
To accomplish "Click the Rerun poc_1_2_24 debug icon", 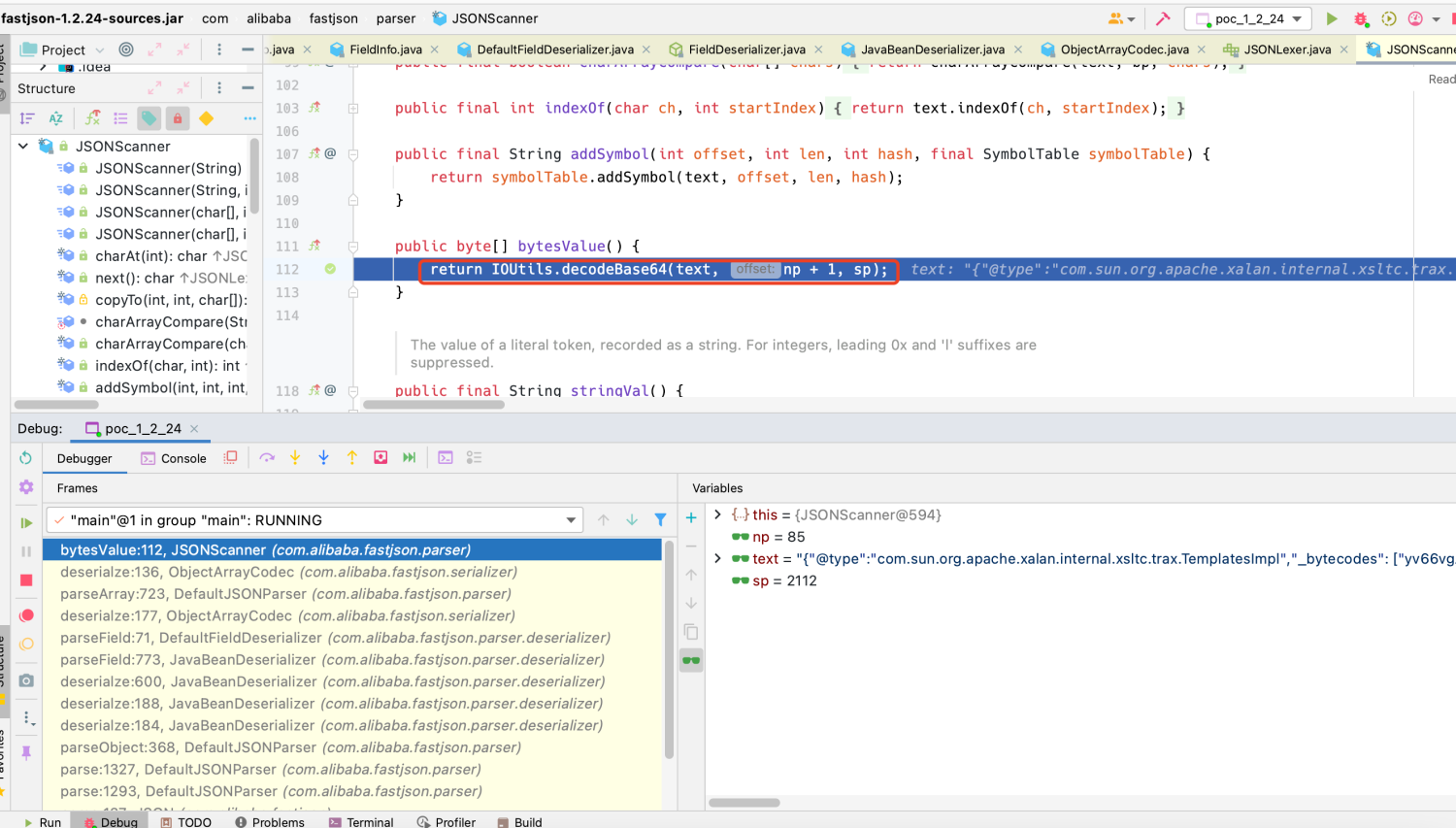I will [26, 458].
